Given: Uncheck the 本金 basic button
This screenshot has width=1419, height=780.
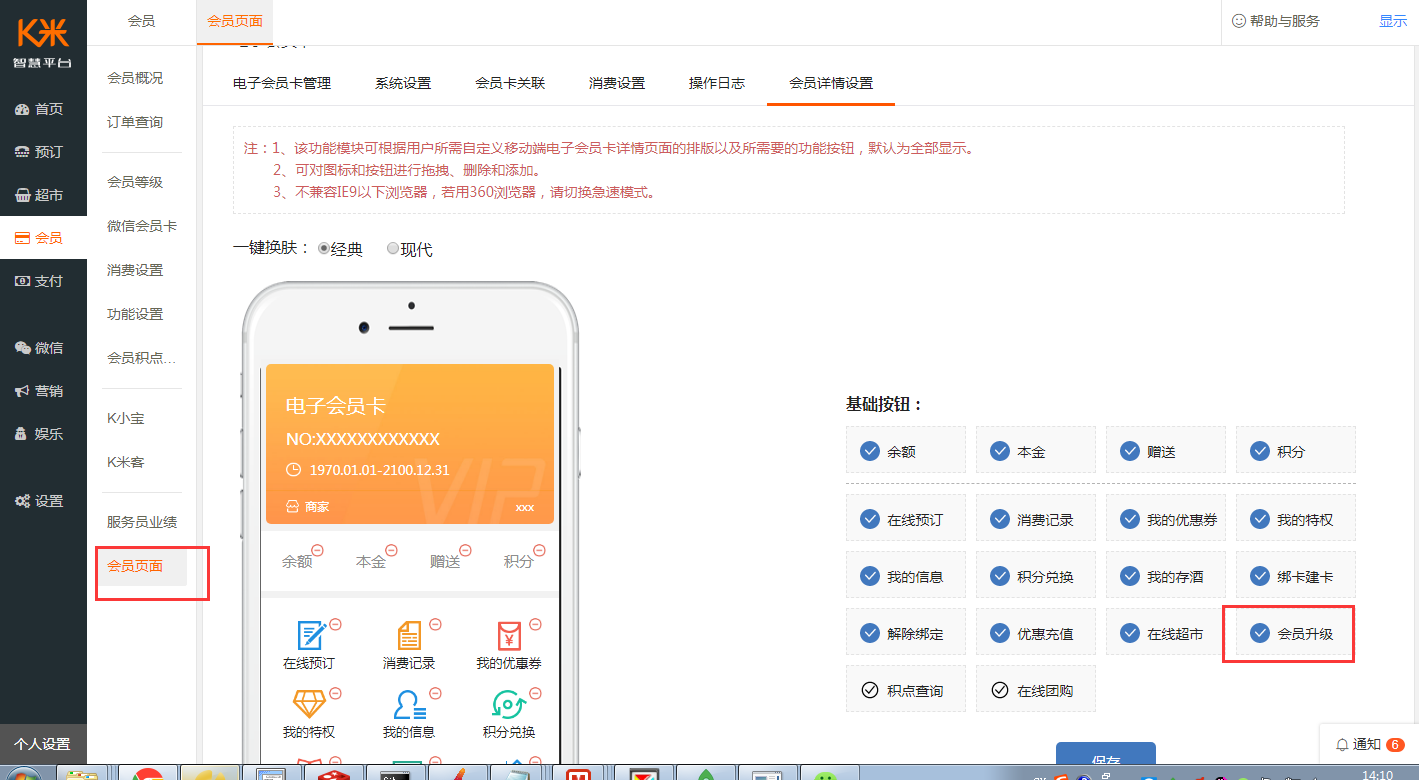Looking at the screenshot, I should [x=999, y=451].
